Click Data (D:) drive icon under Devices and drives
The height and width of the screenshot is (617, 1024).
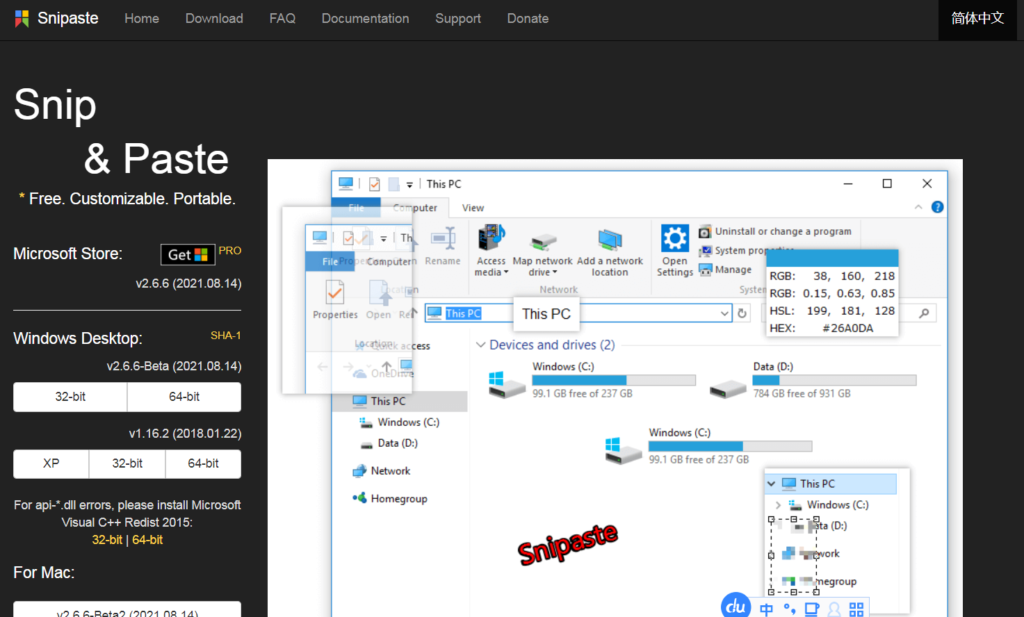click(728, 388)
